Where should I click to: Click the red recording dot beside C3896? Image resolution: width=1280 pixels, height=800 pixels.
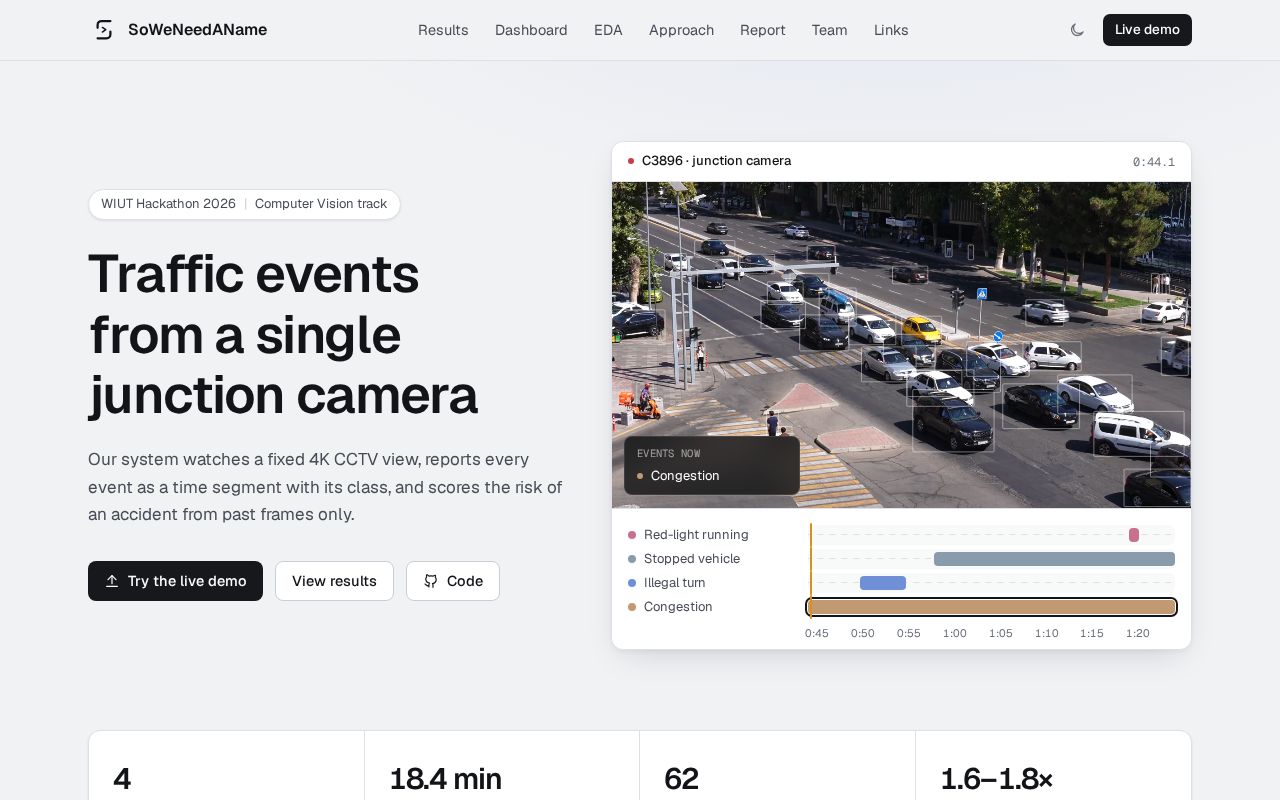(x=631, y=161)
